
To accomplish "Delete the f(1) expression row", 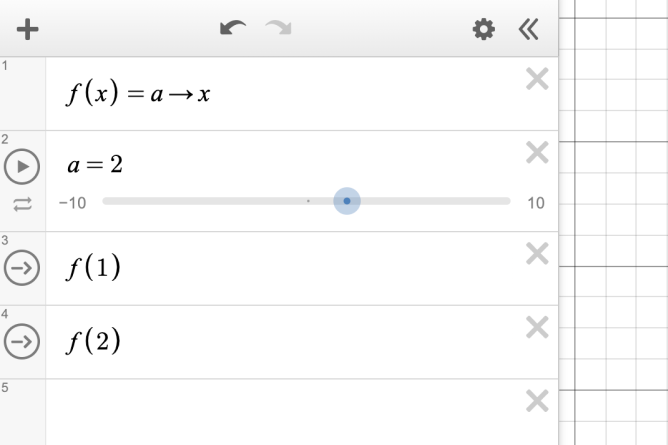I will tap(537, 255).
